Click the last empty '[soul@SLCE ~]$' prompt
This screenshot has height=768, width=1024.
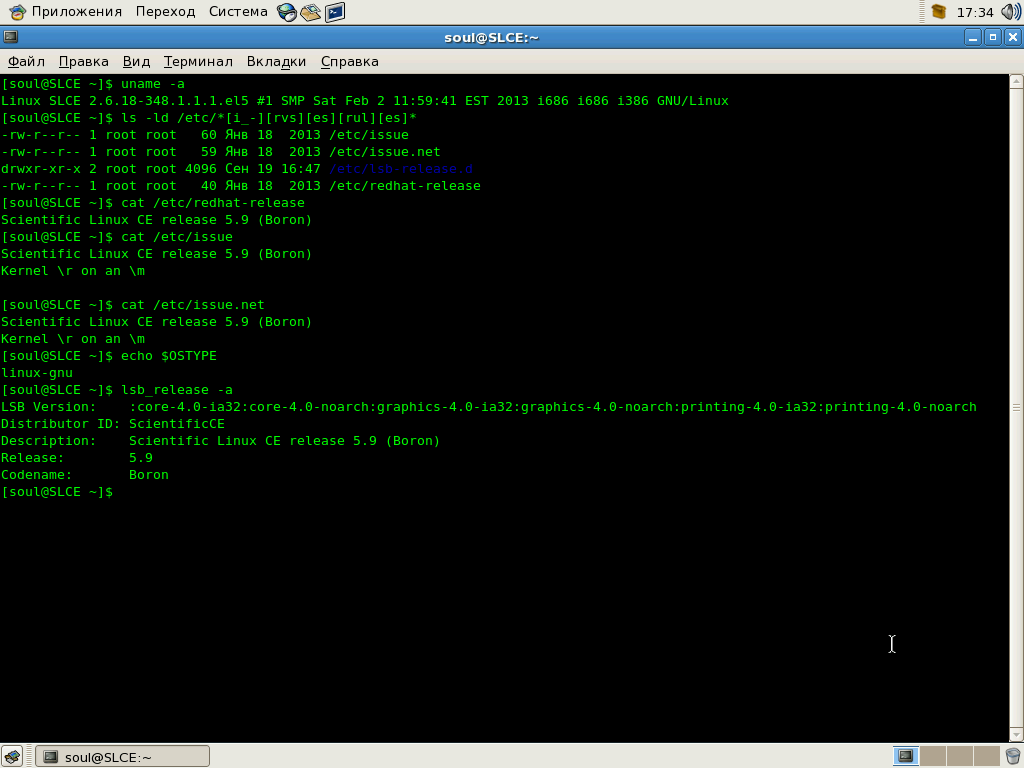coord(57,491)
